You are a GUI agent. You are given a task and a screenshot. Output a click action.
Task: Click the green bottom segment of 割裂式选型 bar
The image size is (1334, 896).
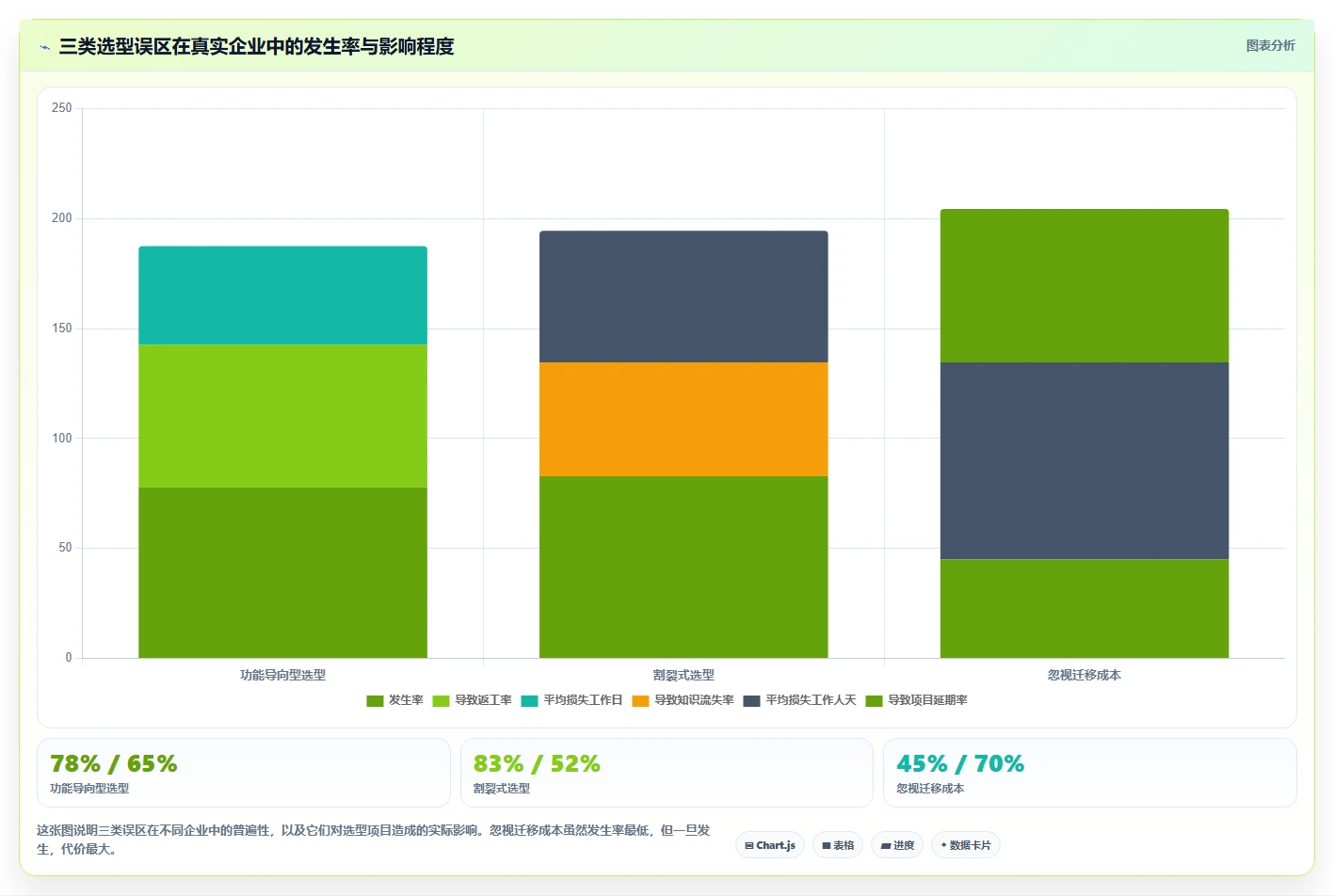click(683, 567)
